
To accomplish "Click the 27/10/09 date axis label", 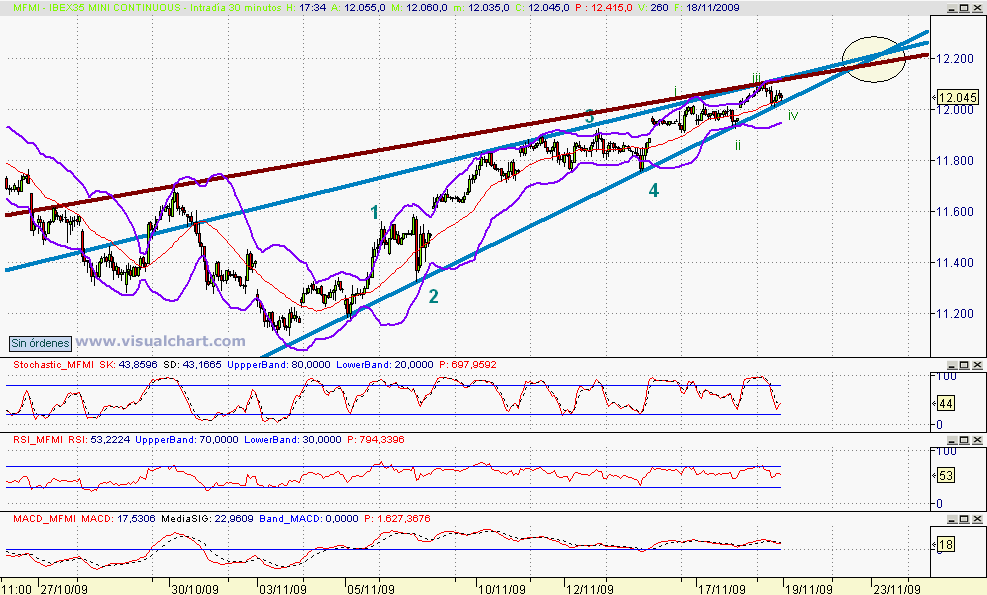I will coord(64,589).
